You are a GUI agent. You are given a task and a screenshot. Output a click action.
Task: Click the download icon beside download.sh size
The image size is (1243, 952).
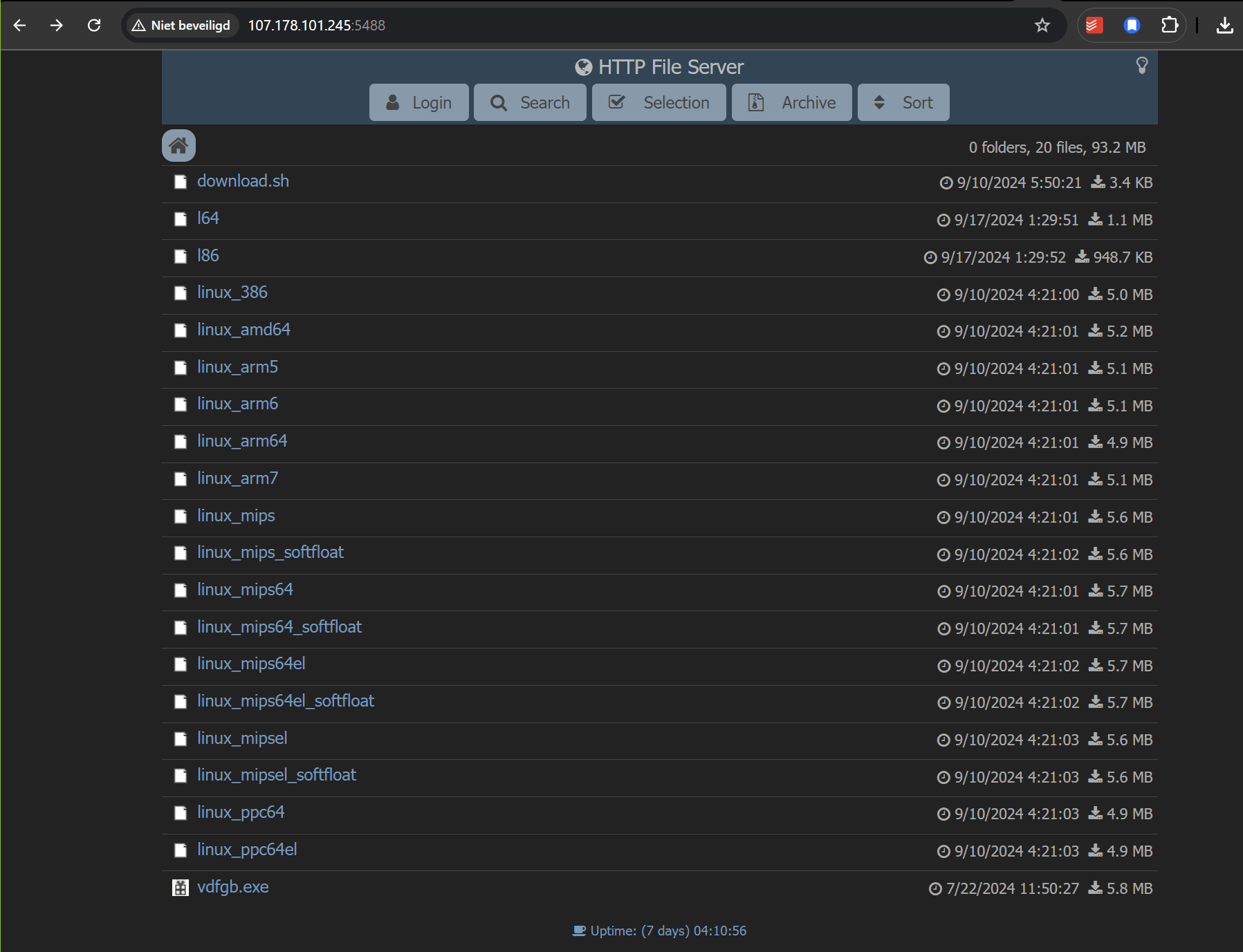tap(1096, 183)
